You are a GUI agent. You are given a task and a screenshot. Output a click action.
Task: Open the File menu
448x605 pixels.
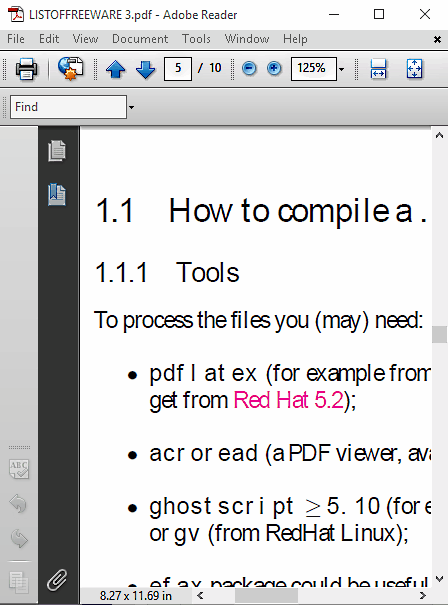(x=16, y=39)
